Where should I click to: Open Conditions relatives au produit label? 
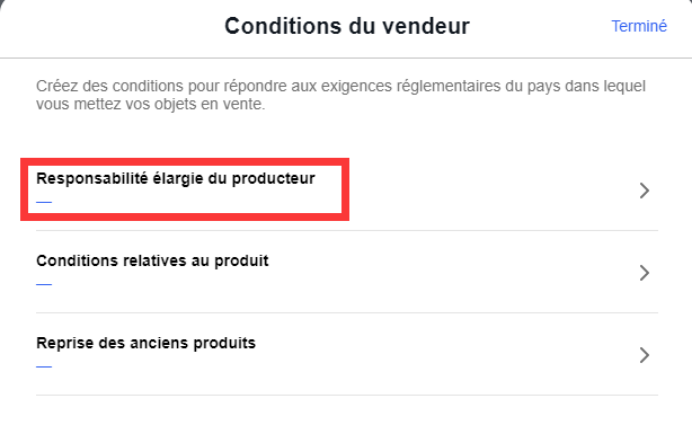point(152,261)
